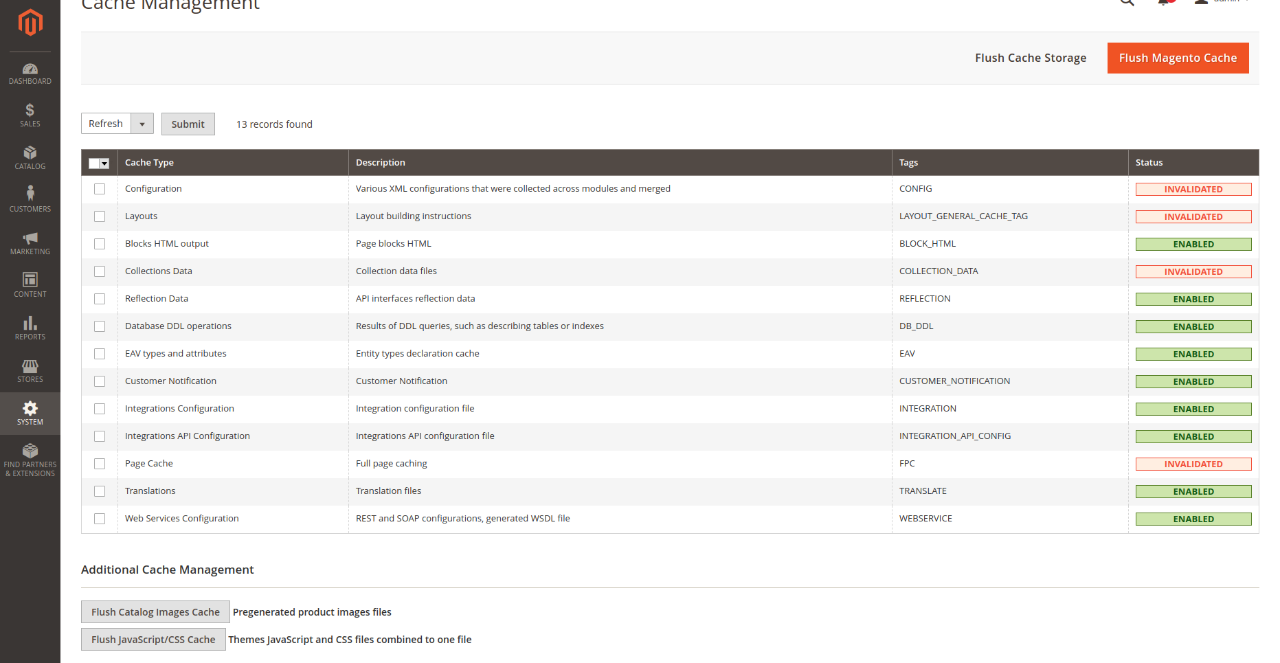Viewport: 1280px width, 663px height.
Task: Click the Submit button
Action: coord(188,124)
